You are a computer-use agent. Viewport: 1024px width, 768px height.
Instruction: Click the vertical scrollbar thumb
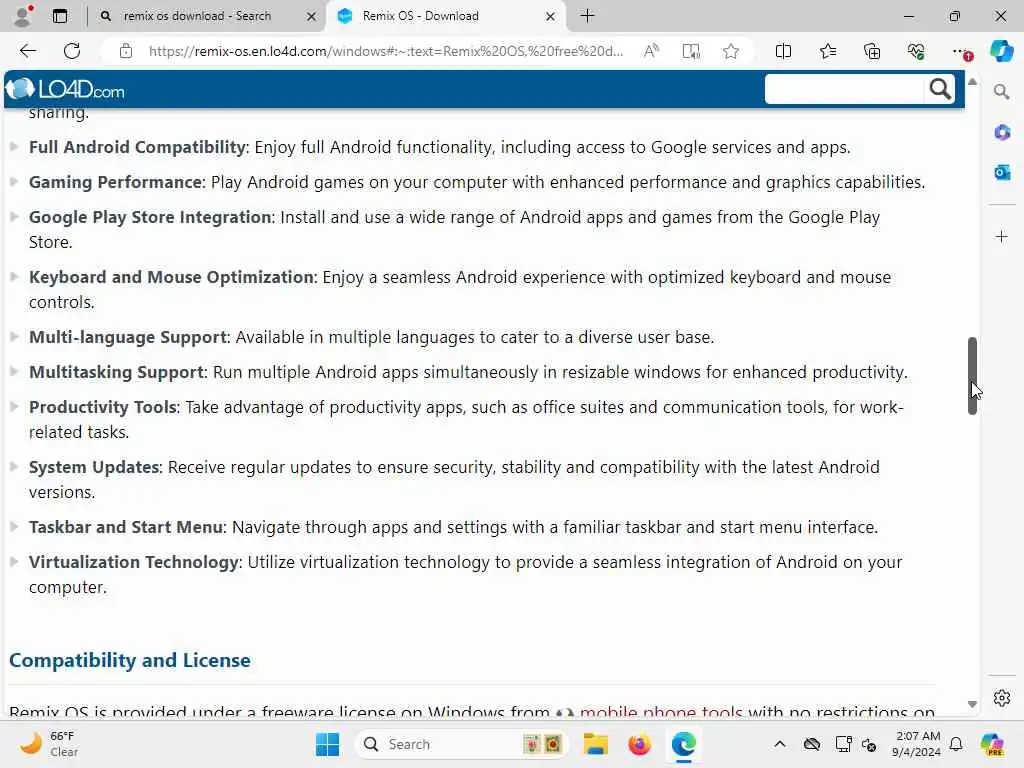pyautogui.click(x=972, y=376)
